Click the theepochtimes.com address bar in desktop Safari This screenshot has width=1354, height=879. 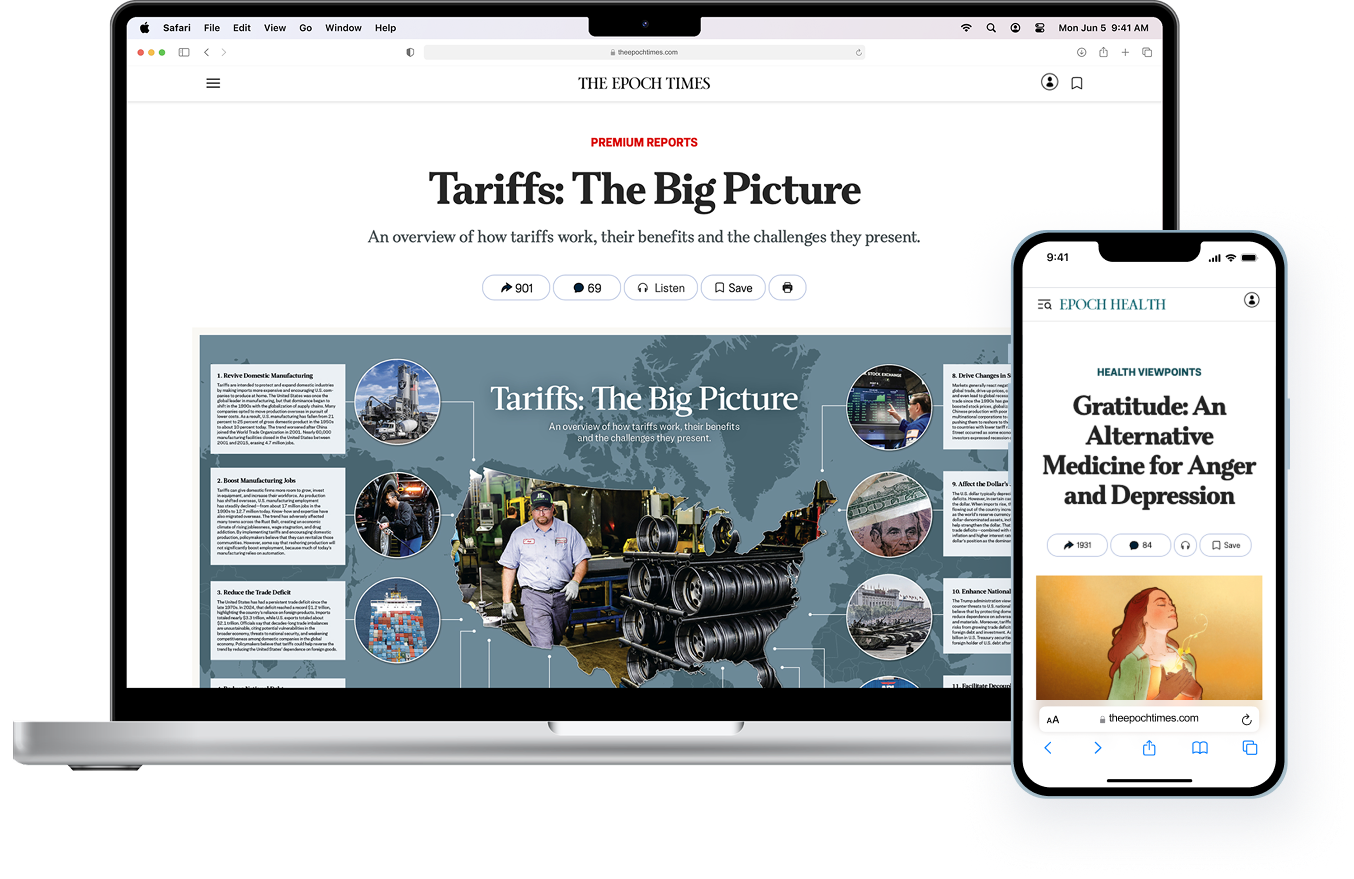coord(644,52)
